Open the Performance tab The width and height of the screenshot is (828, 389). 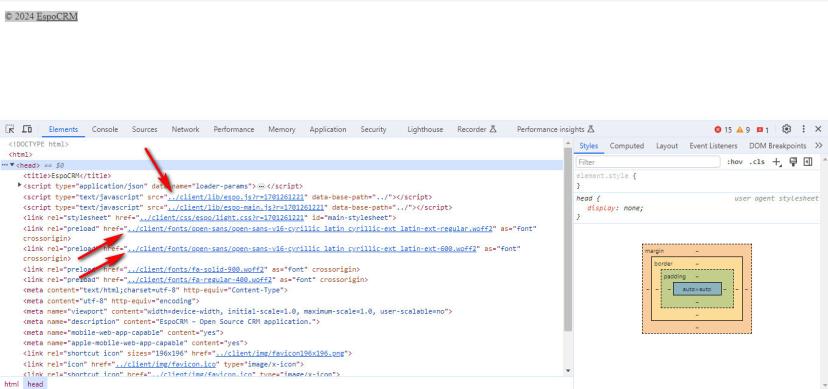click(x=234, y=129)
